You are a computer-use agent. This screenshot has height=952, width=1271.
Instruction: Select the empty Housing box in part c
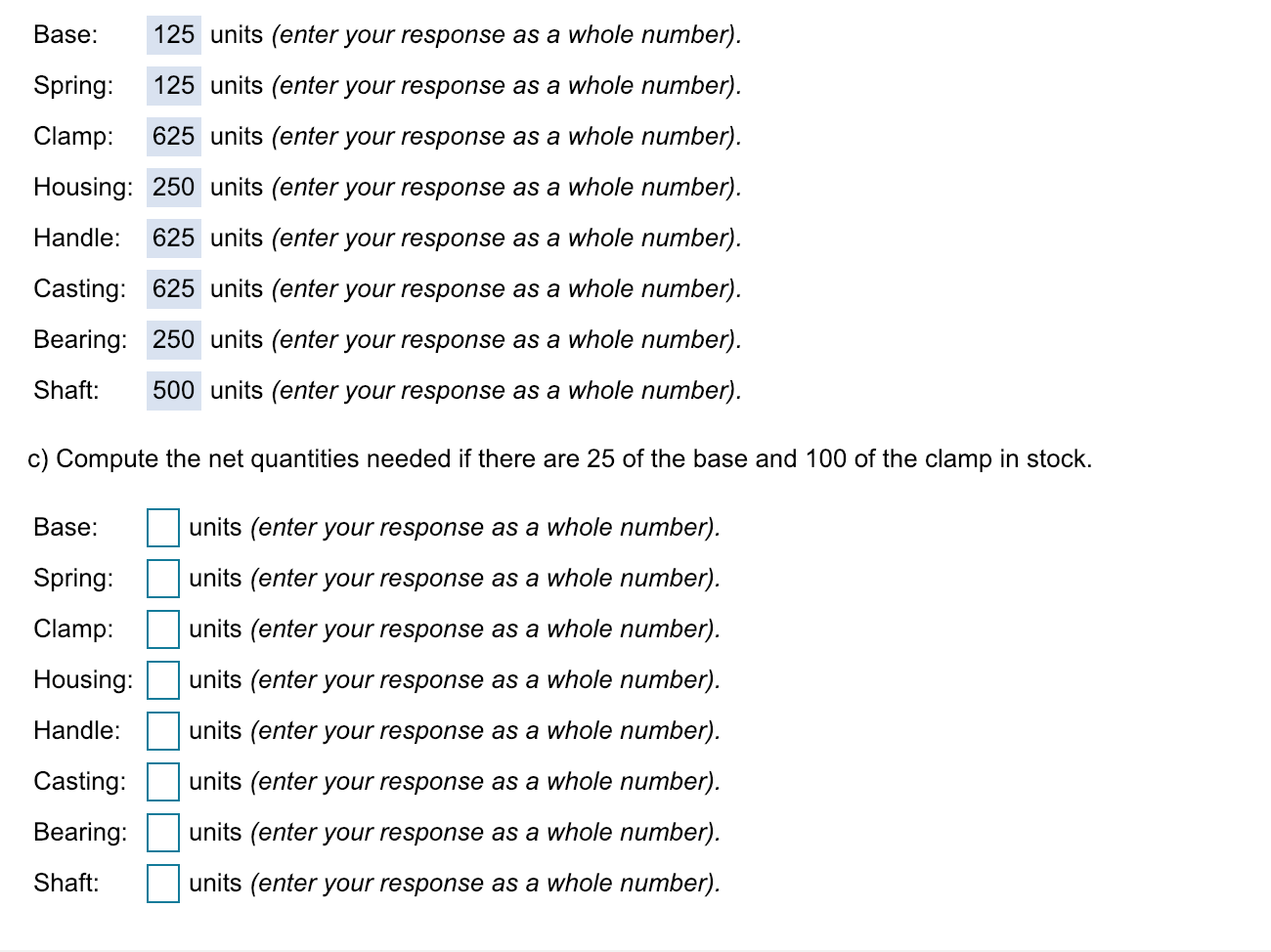[x=163, y=679]
